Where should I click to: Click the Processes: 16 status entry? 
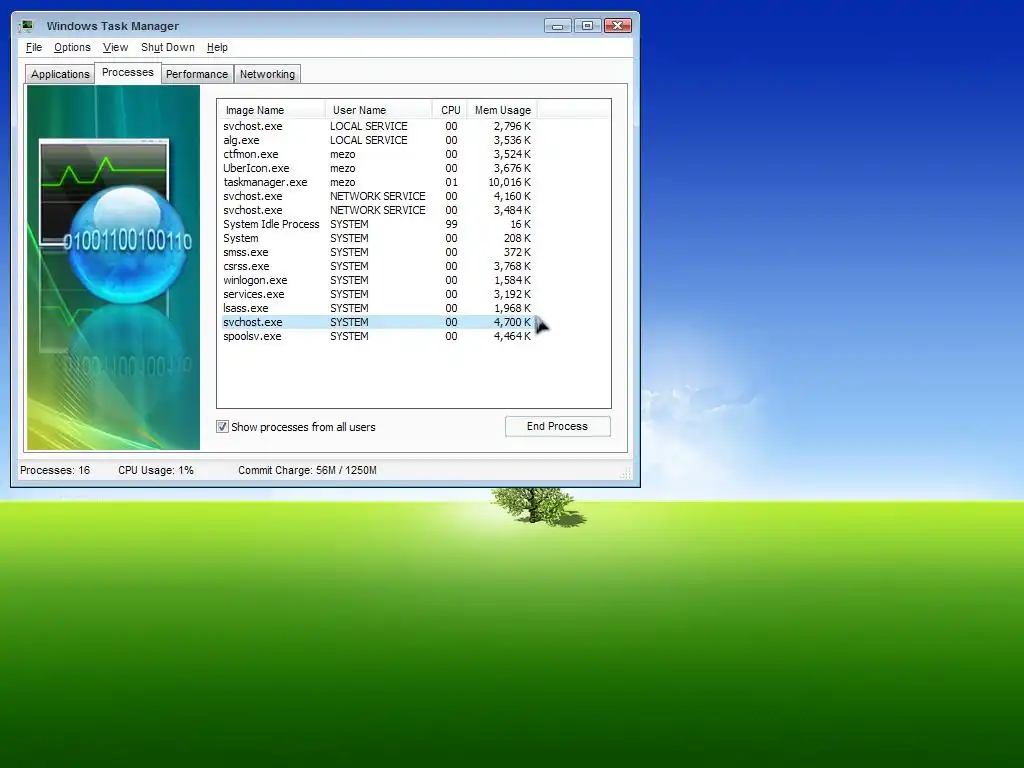55,470
